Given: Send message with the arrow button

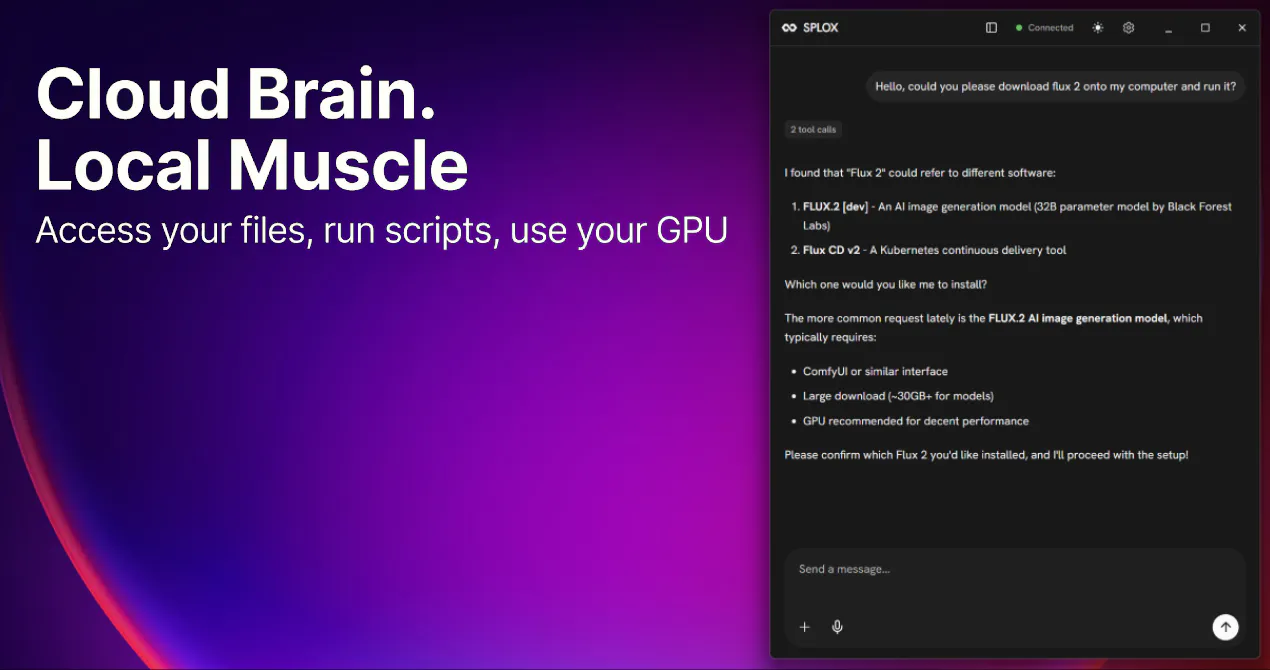Looking at the screenshot, I should [x=1225, y=627].
